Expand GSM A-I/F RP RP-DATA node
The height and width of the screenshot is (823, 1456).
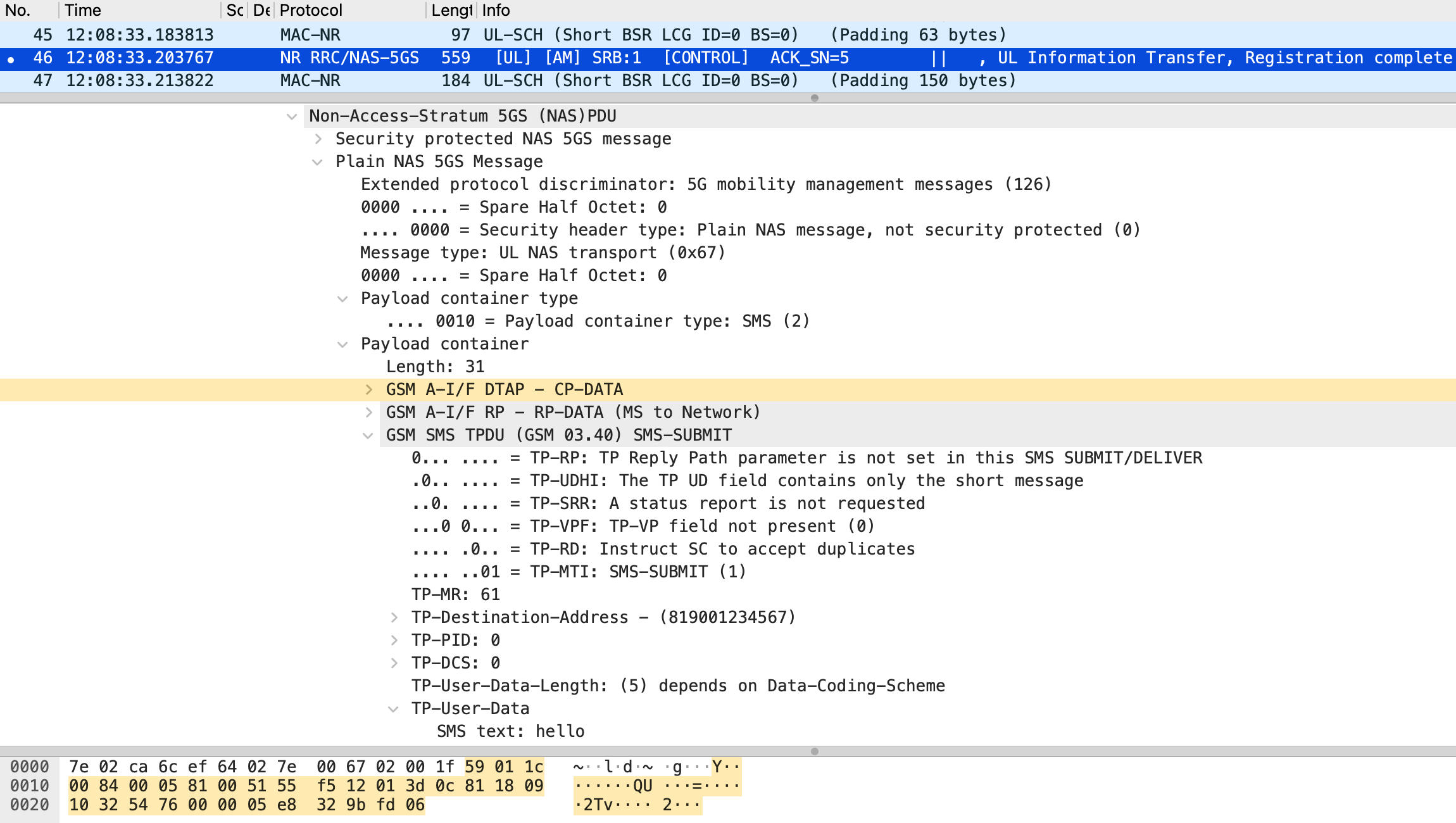368,413
